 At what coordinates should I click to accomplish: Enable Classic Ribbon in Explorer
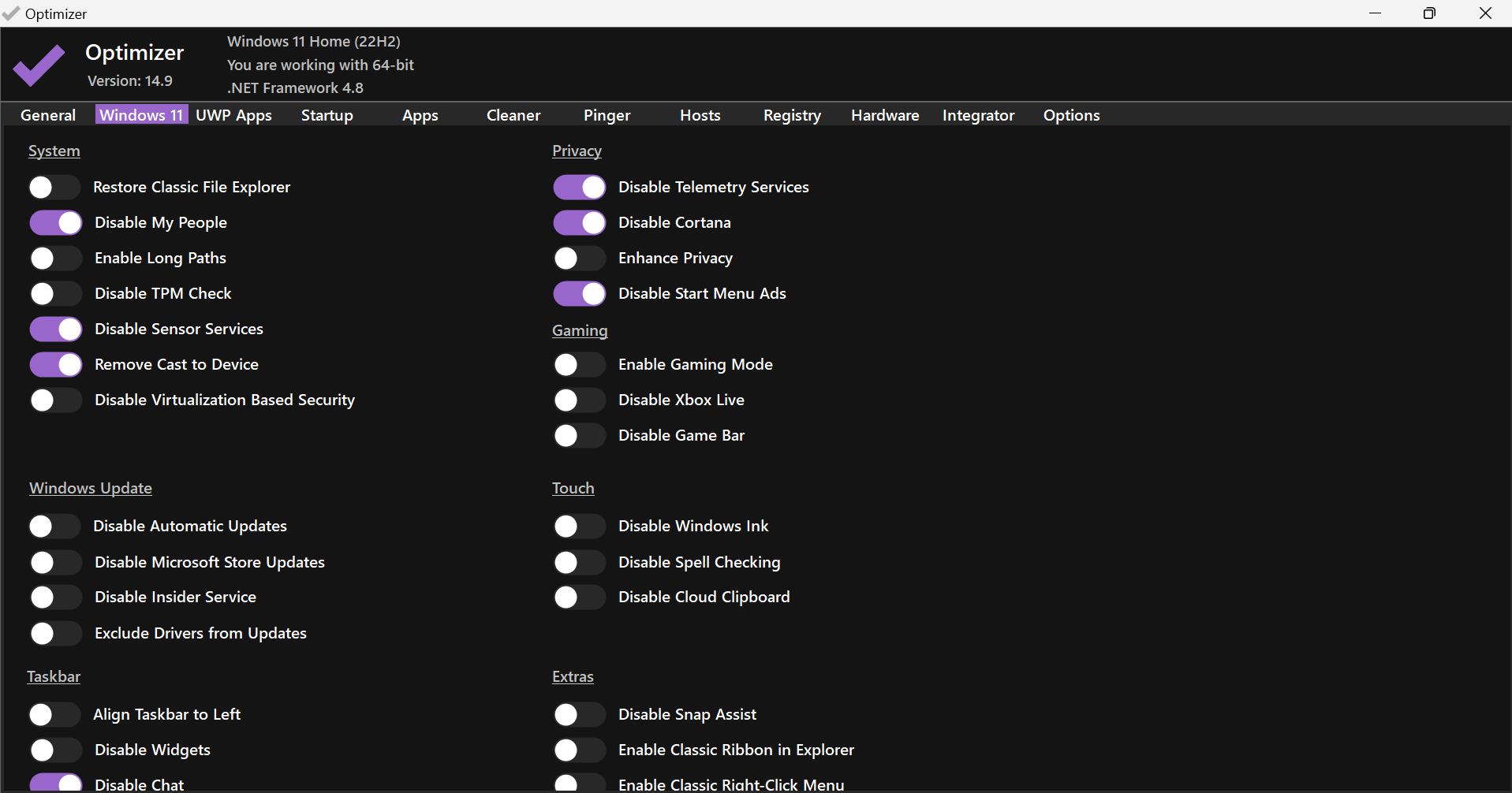pyautogui.click(x=579, y=750)
